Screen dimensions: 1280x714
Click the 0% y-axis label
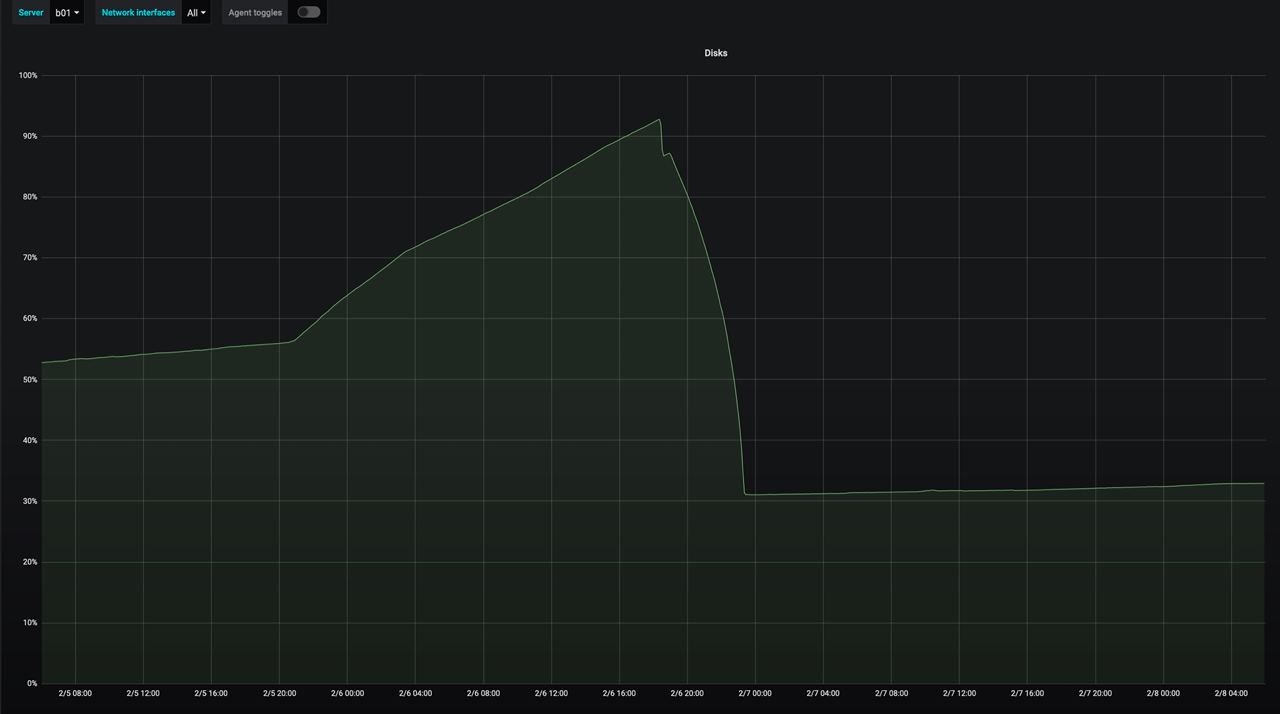click(32, 684)
